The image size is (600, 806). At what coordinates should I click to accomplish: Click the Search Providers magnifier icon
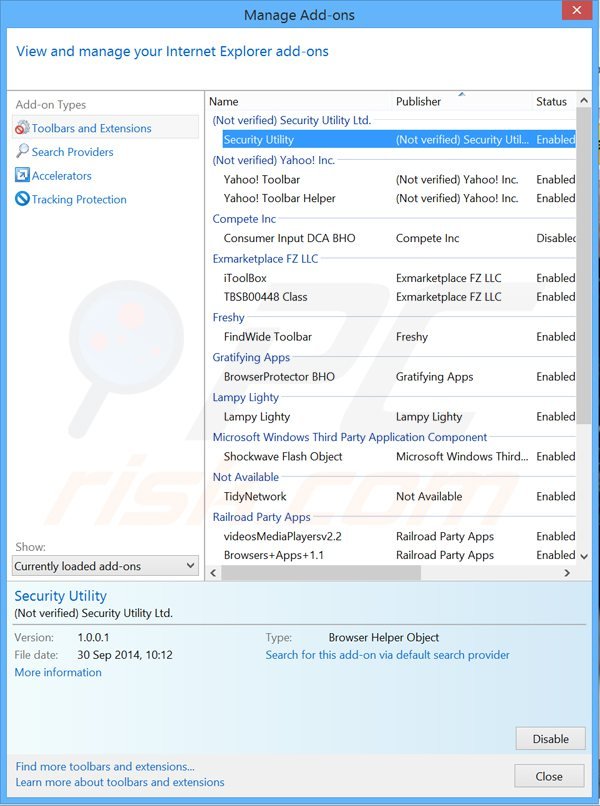[x=22, y=152]
